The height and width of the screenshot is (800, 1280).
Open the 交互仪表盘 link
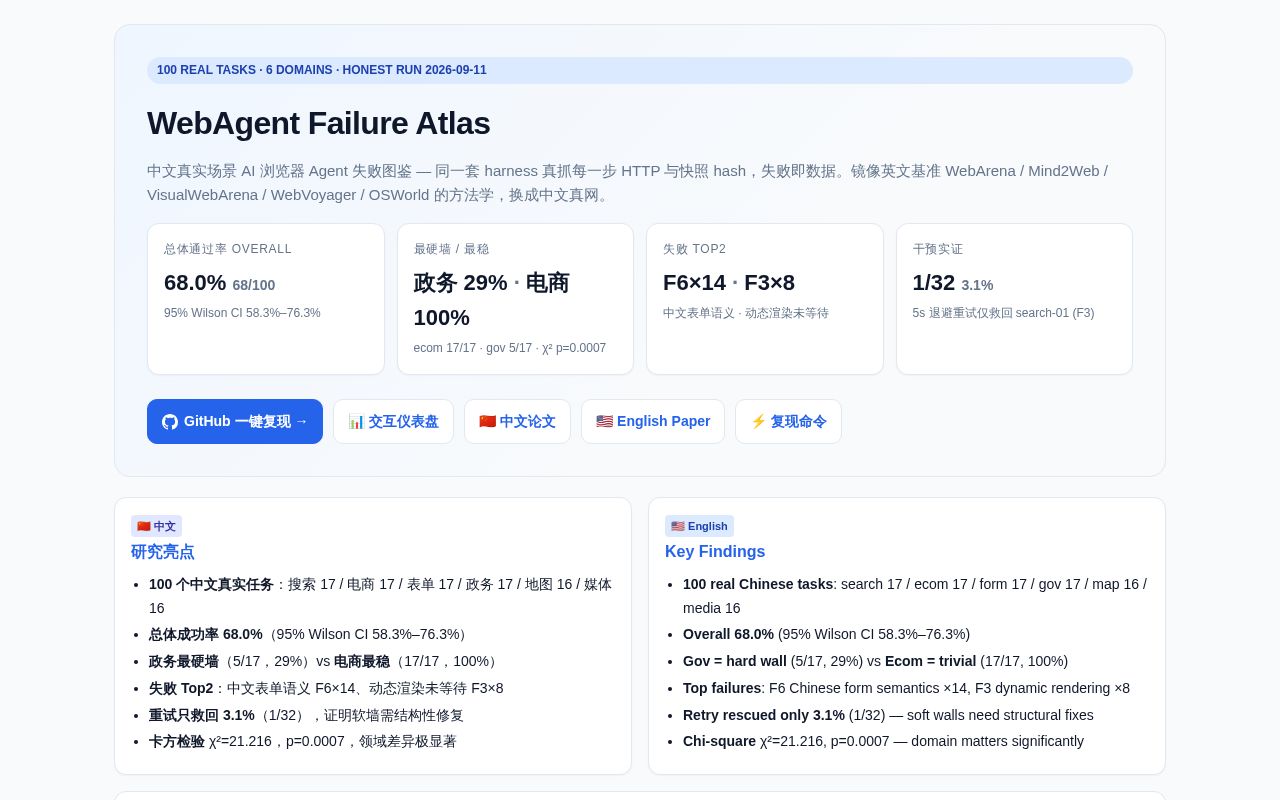point(393,421)
